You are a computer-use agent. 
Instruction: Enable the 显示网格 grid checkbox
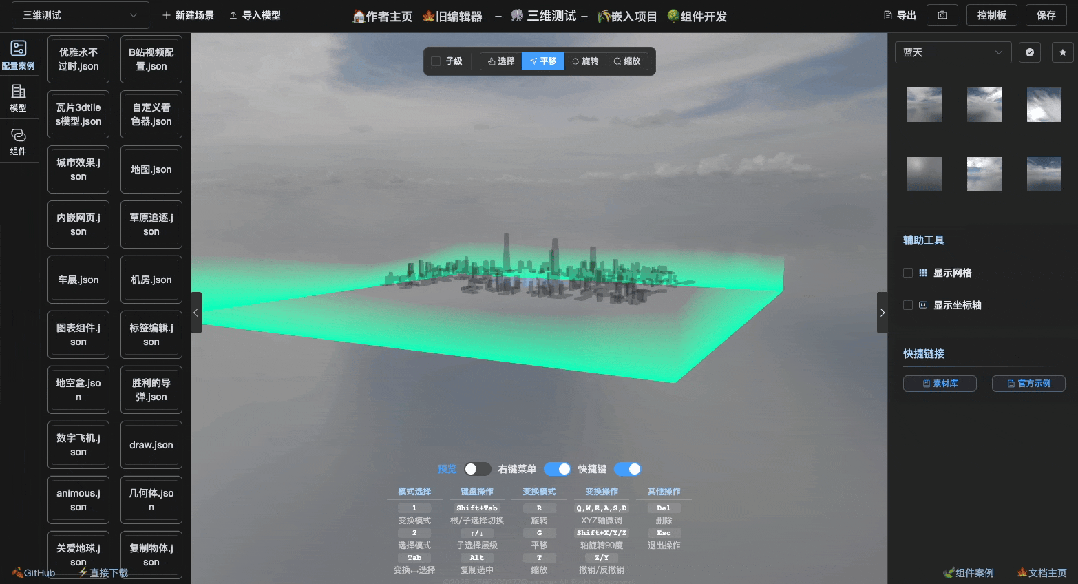click(x=908, y=272)
